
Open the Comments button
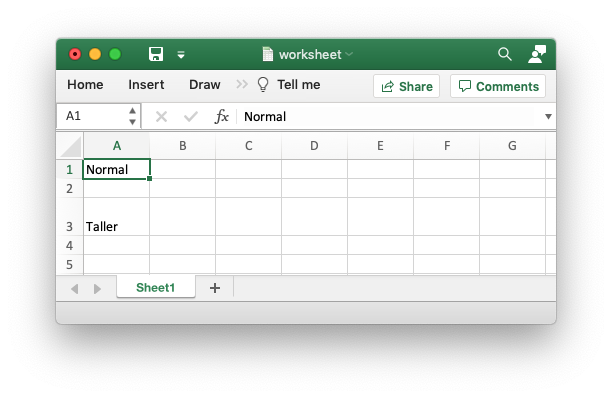point(498,86)
